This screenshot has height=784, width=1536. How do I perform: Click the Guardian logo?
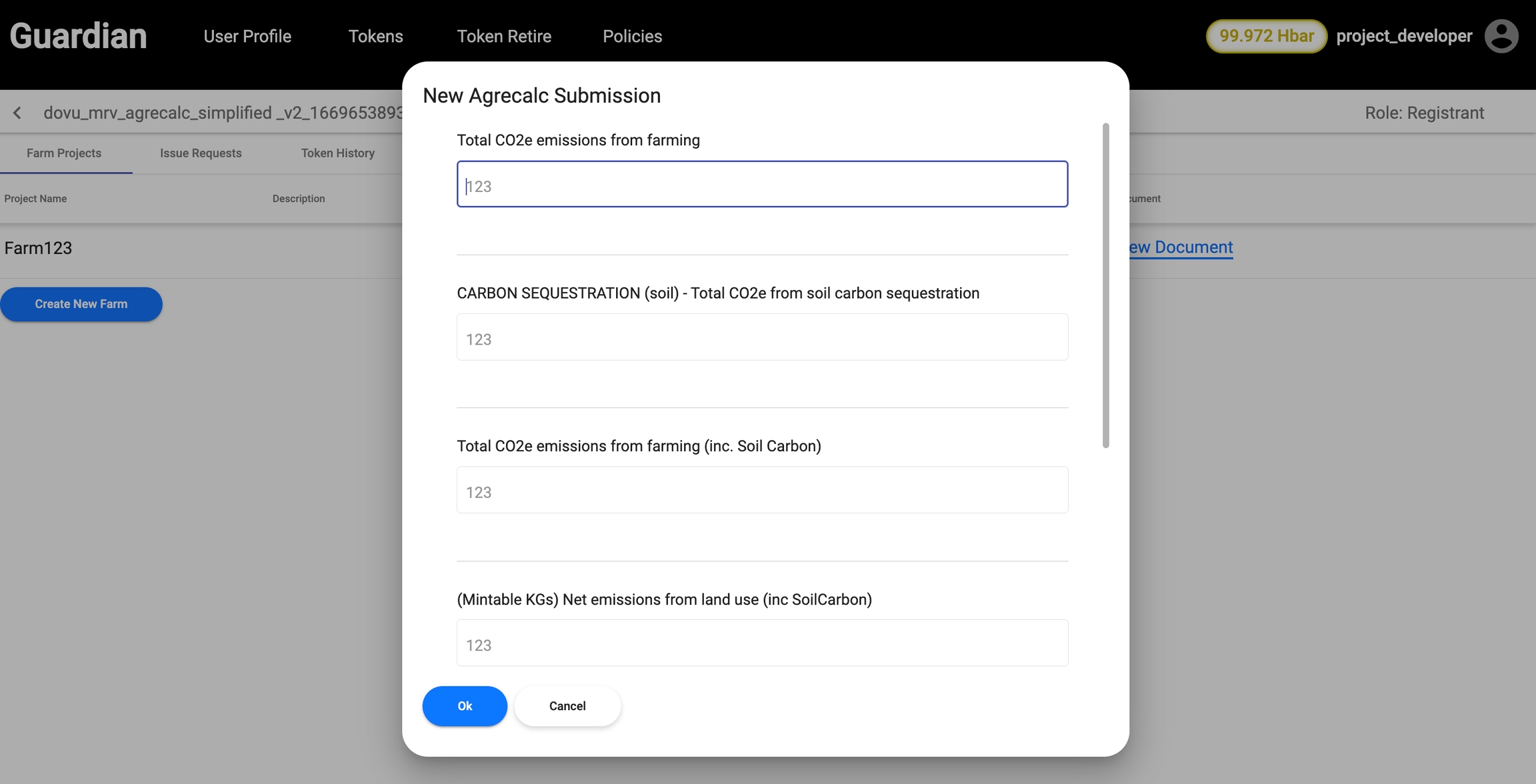(x=78, y=36)
